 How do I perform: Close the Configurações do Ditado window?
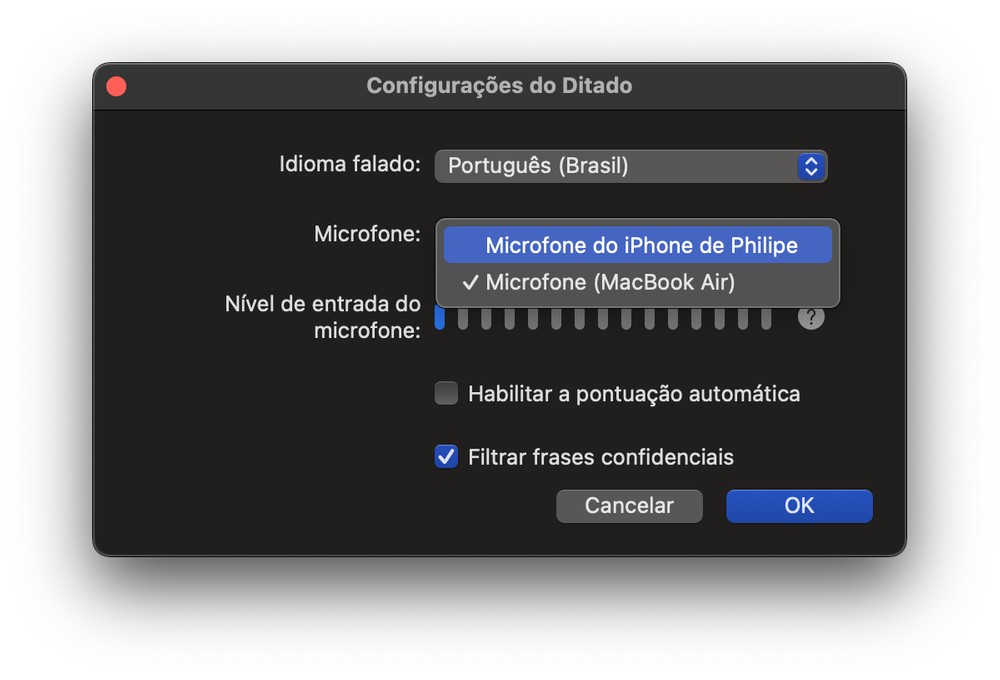click(116, 86)
